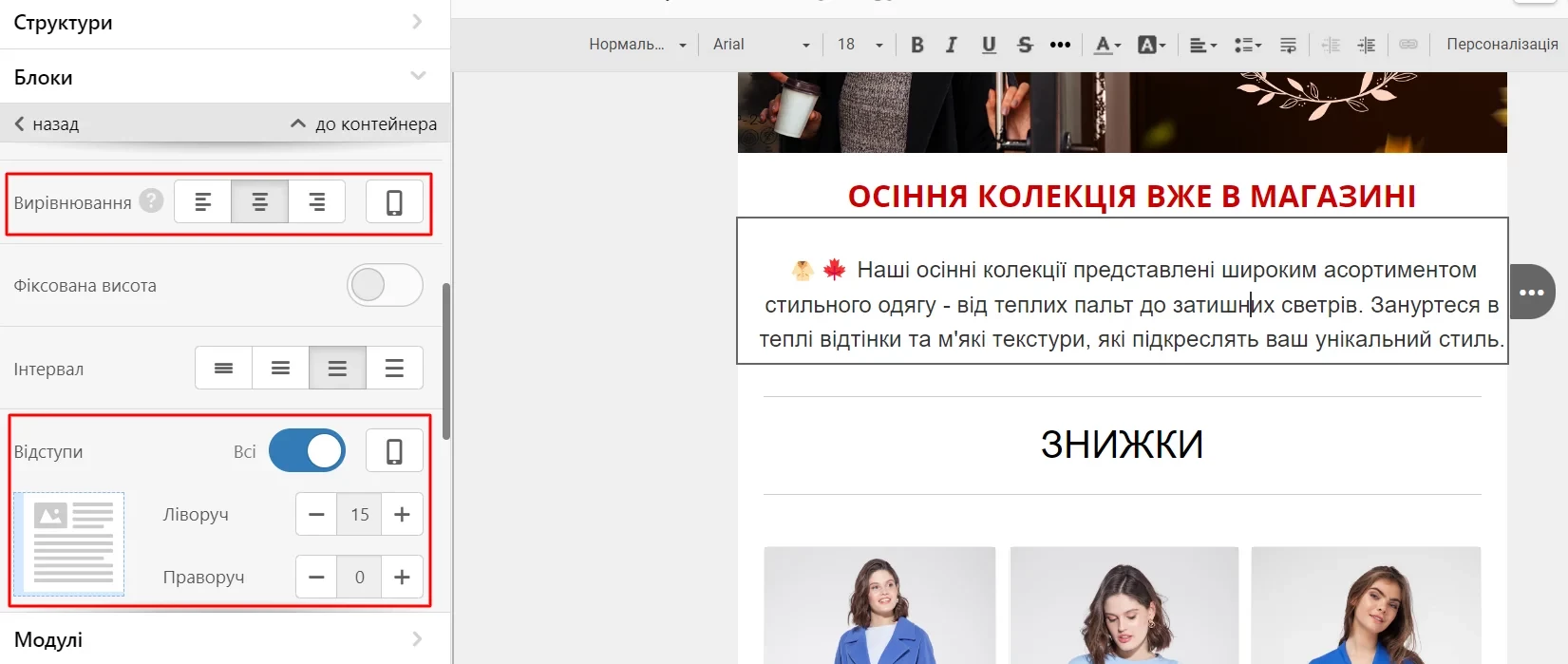
Task: Increase paragraph indent
Action: click(x=1367, y=45)
